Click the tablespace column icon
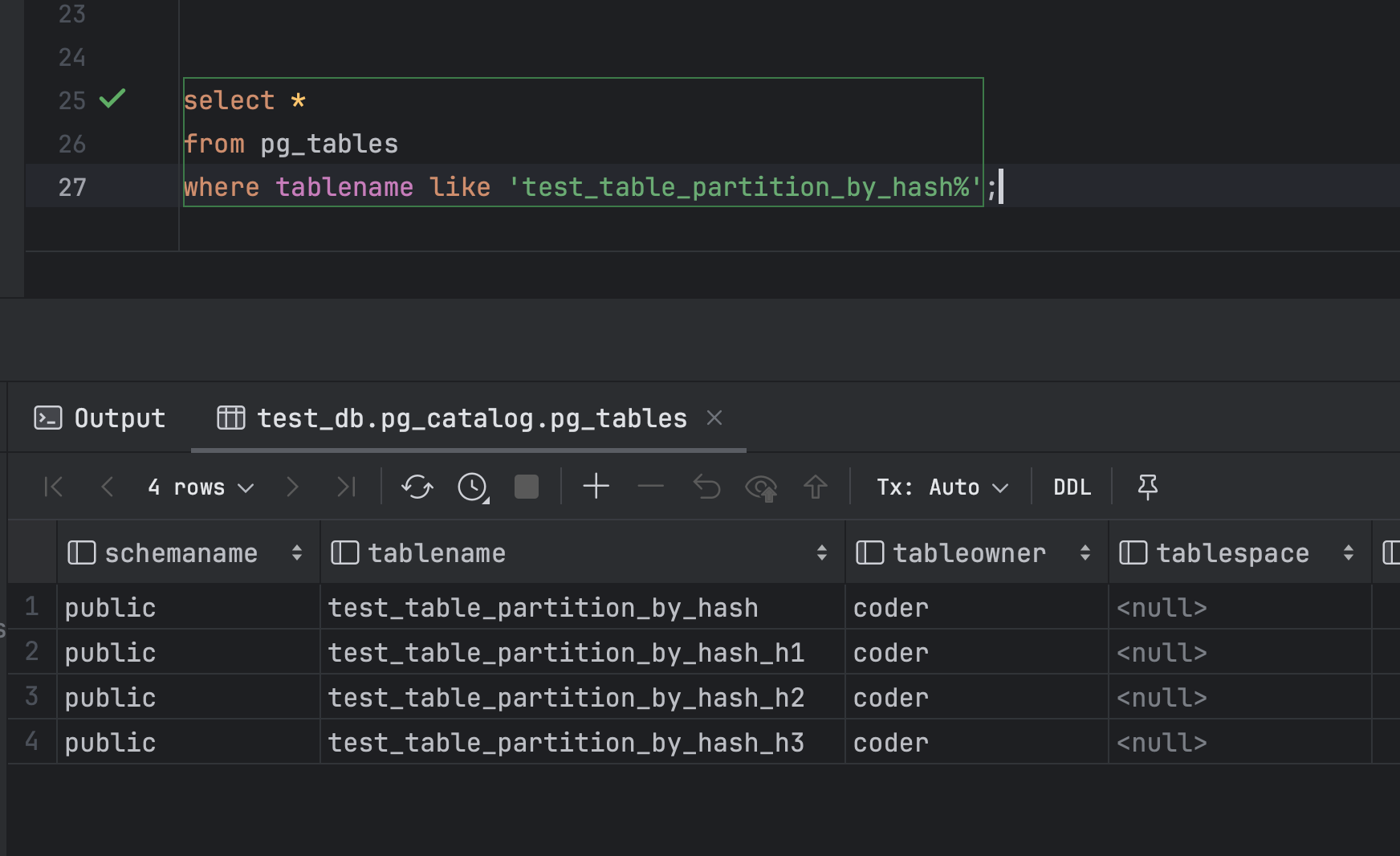The width and height of the screenshot is (1400, 856). (1133, 552)
